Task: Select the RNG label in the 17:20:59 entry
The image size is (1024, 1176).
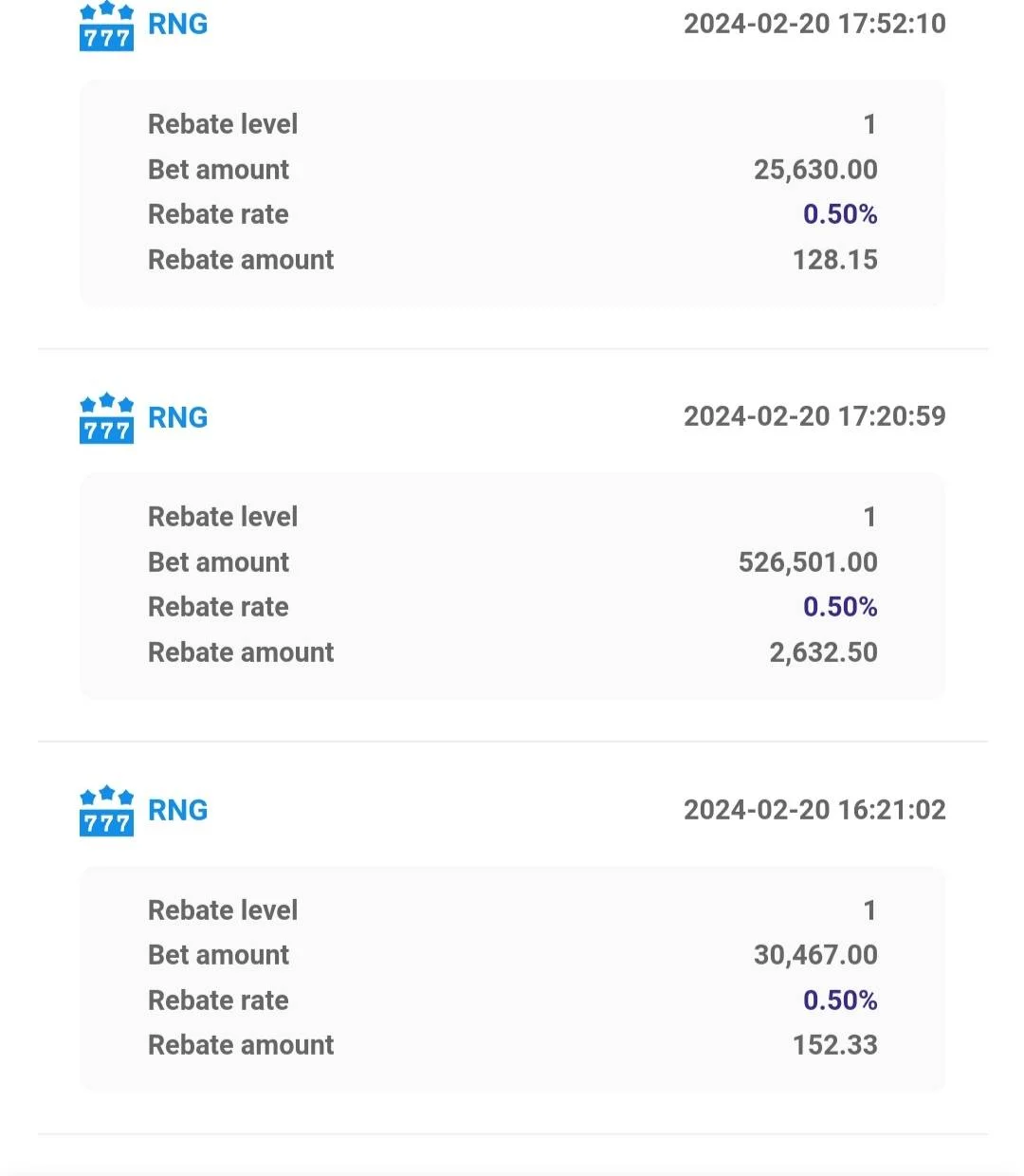Action: 178,417
